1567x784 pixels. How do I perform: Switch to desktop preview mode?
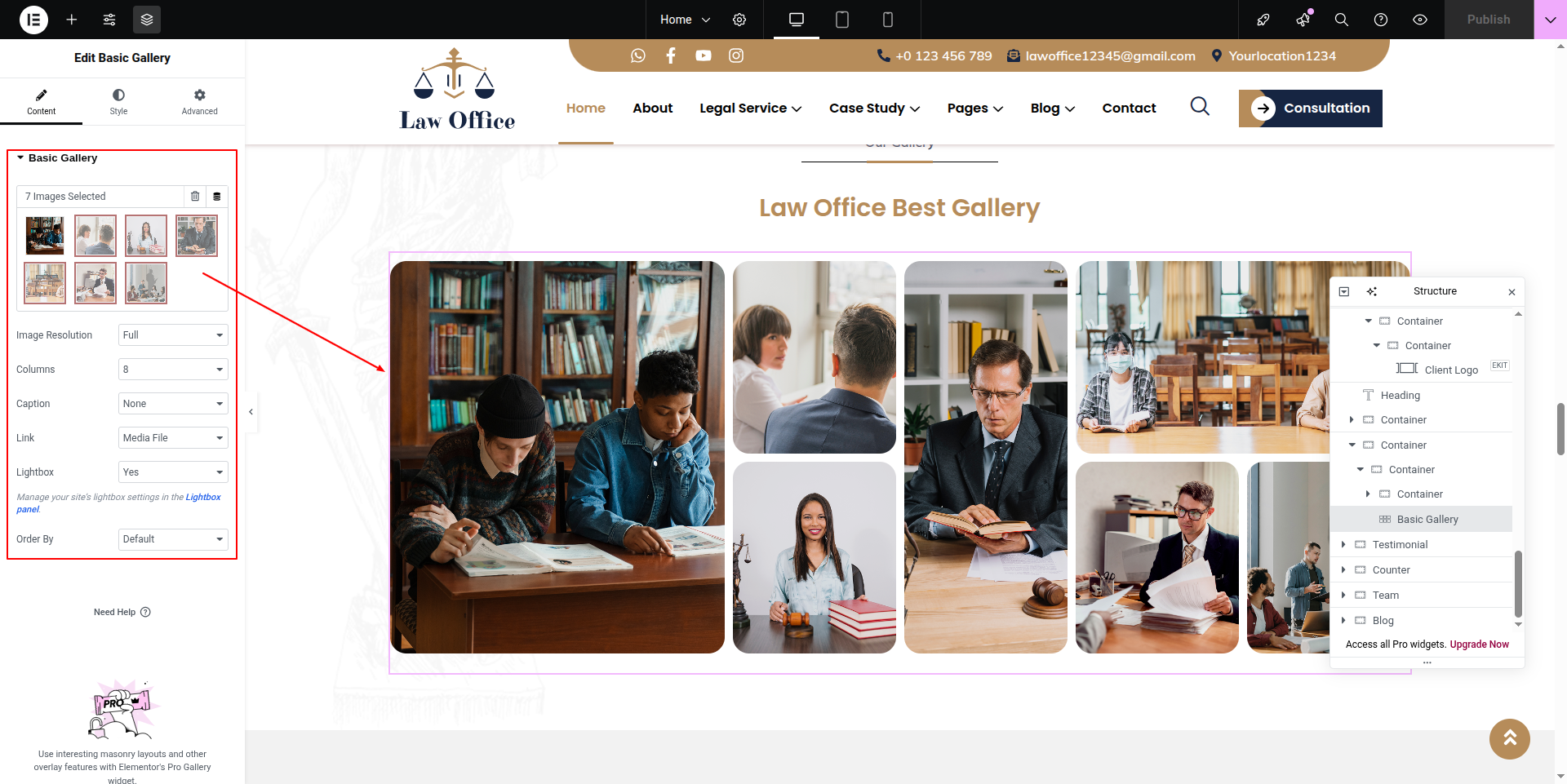pyautogui.click(x=797, y=20)
